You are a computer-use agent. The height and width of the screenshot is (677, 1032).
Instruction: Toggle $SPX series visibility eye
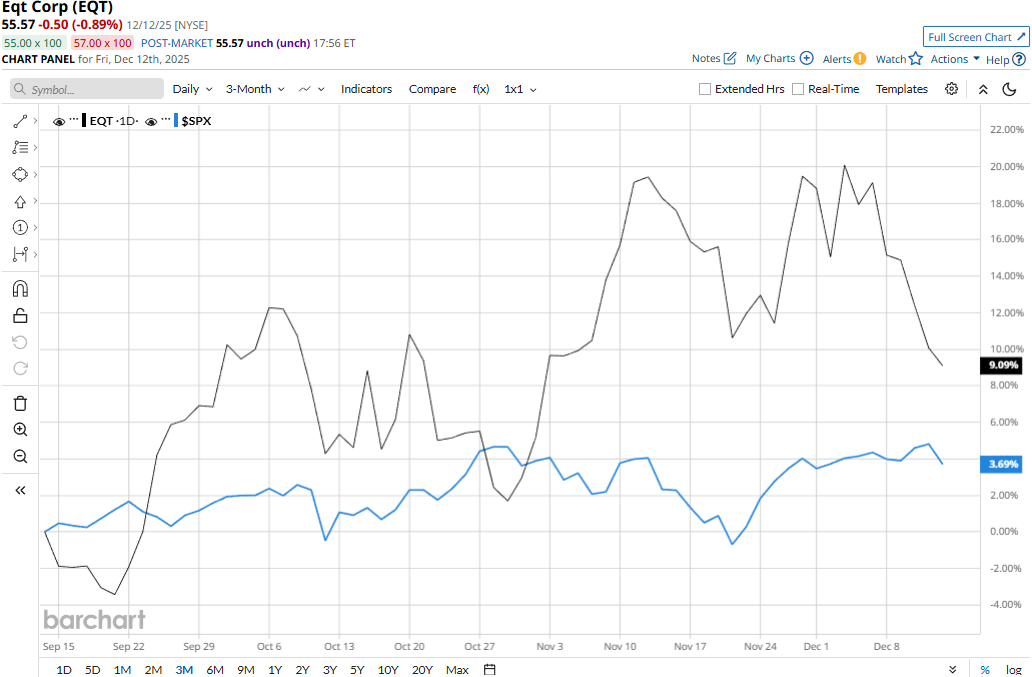click(x=151, y=122)
